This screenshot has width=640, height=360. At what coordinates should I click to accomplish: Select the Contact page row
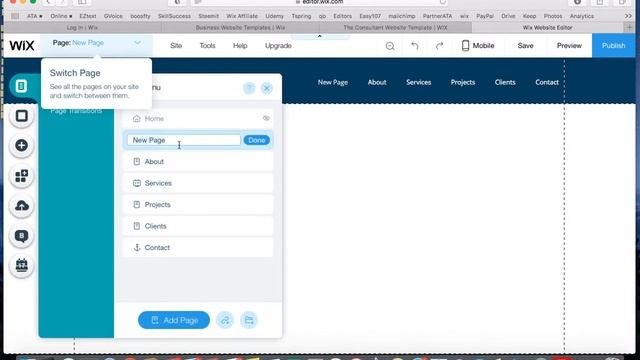coord(198,247)
